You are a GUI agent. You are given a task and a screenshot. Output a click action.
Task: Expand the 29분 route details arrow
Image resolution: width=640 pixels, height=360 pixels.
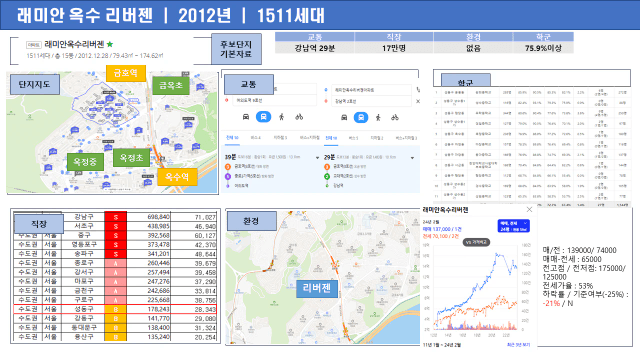412,158
